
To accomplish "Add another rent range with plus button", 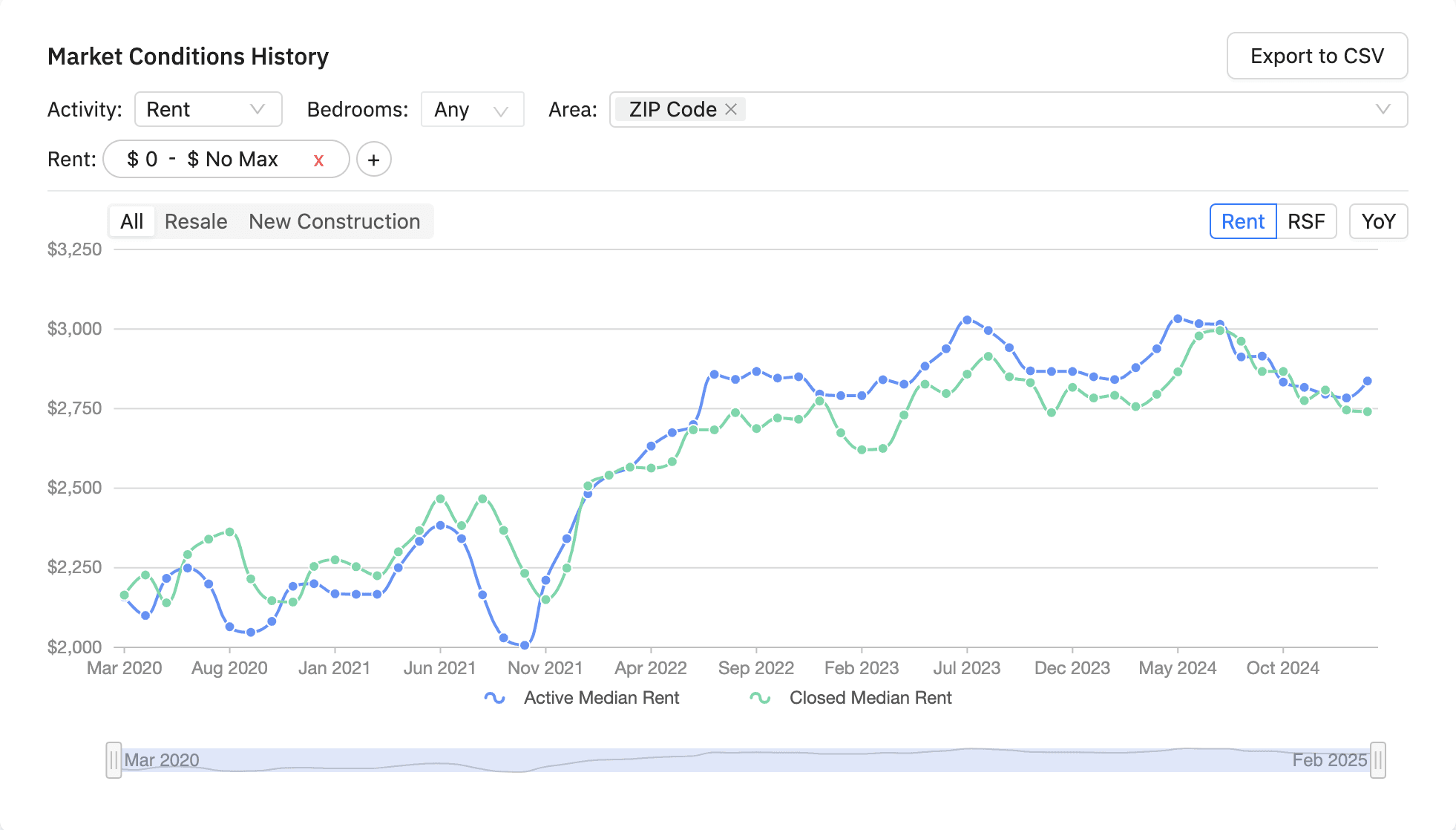I will coord(374,160).
